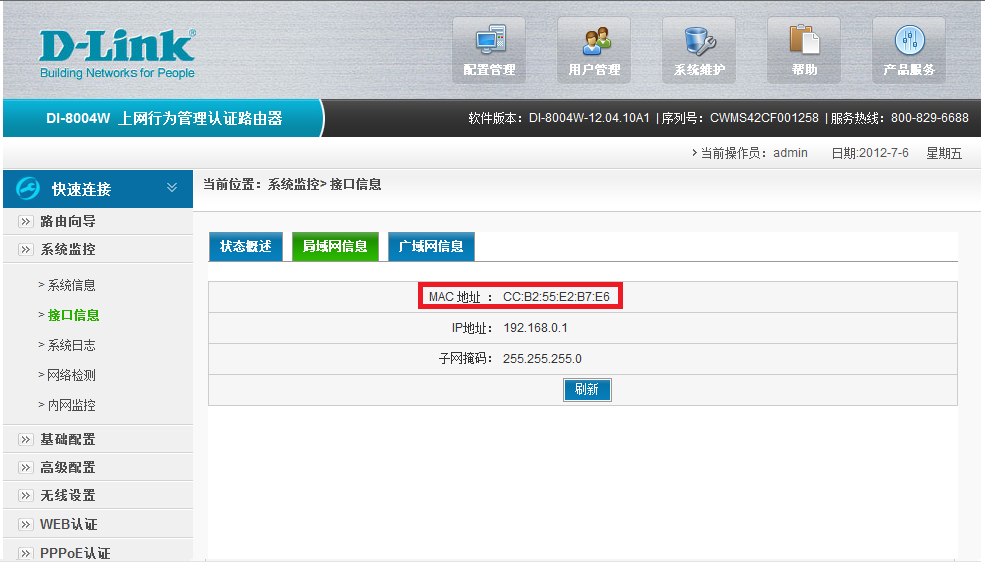Open 内网监控 submenu link
Viewport: 985px width, 563px height.
tap(71, 405)
